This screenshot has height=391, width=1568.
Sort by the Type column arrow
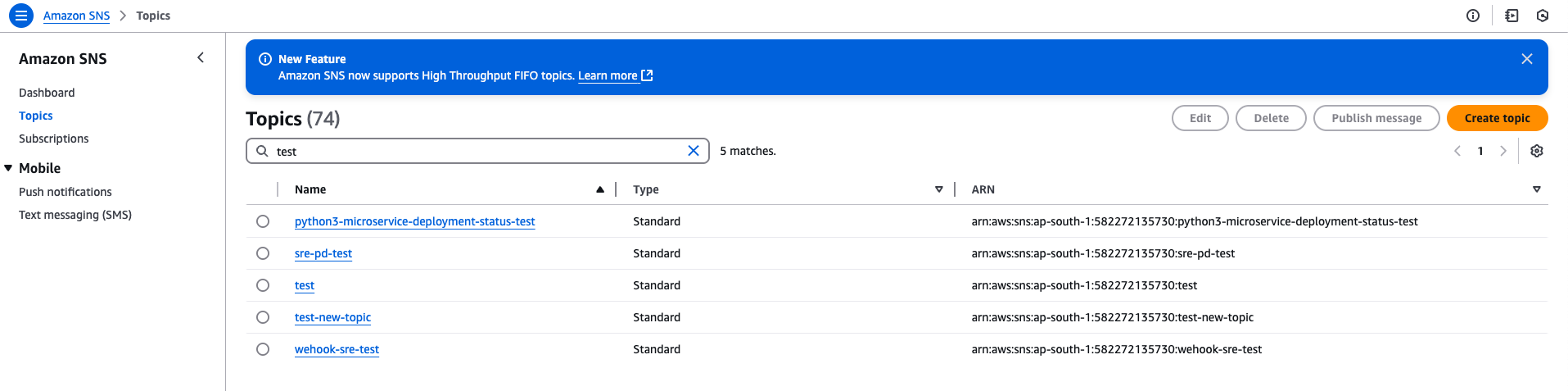tap(939, 189)
